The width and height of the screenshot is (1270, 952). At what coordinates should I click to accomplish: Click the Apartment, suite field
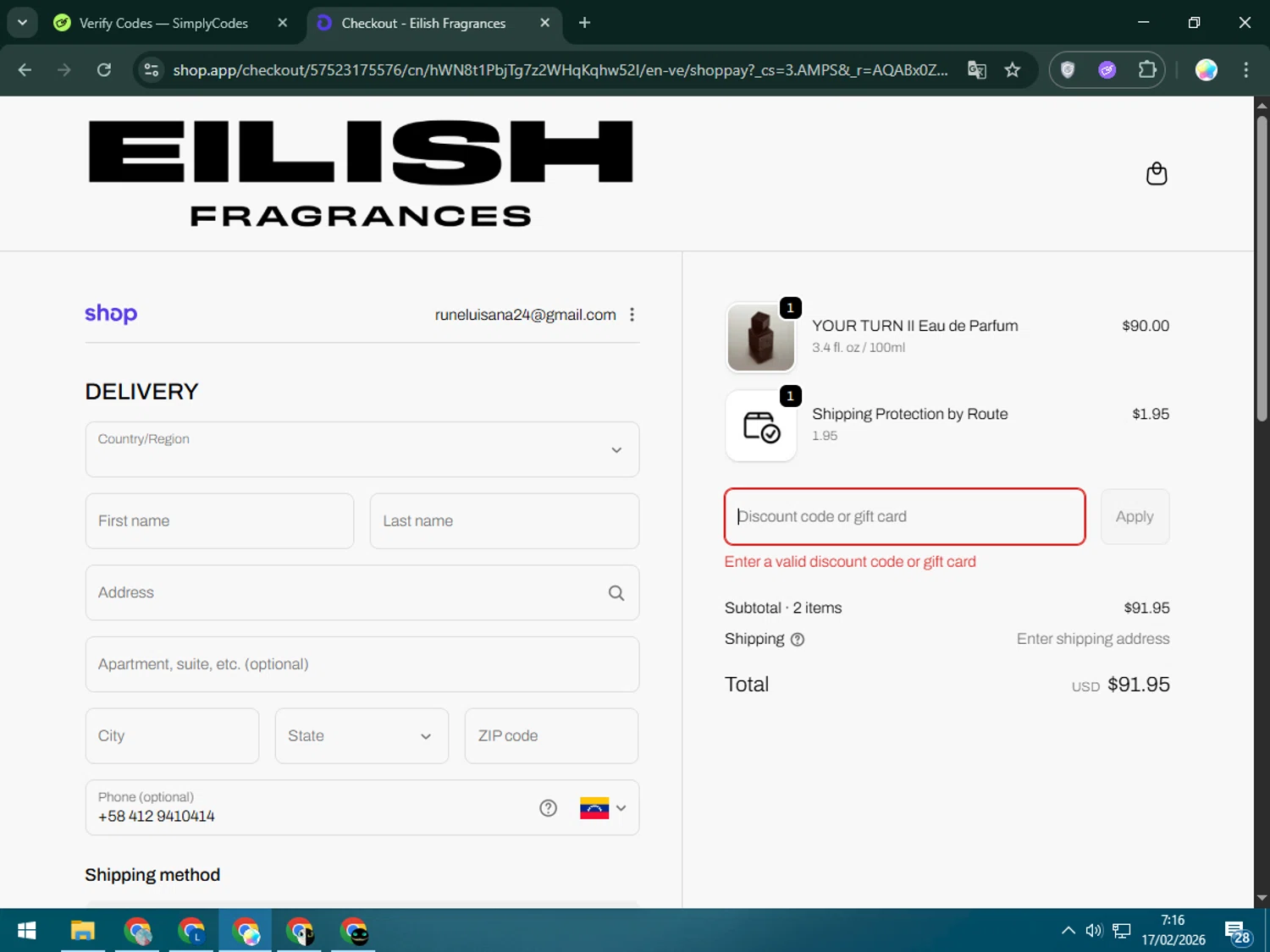(x=362, y=664)
